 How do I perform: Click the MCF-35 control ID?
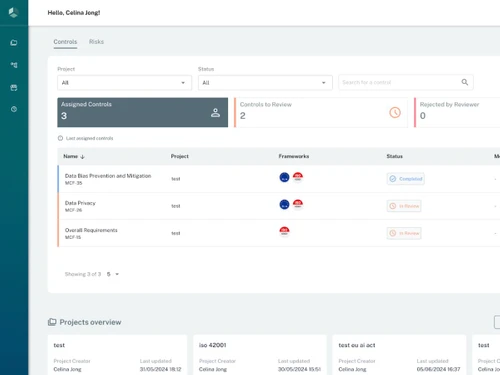point(73,183)
